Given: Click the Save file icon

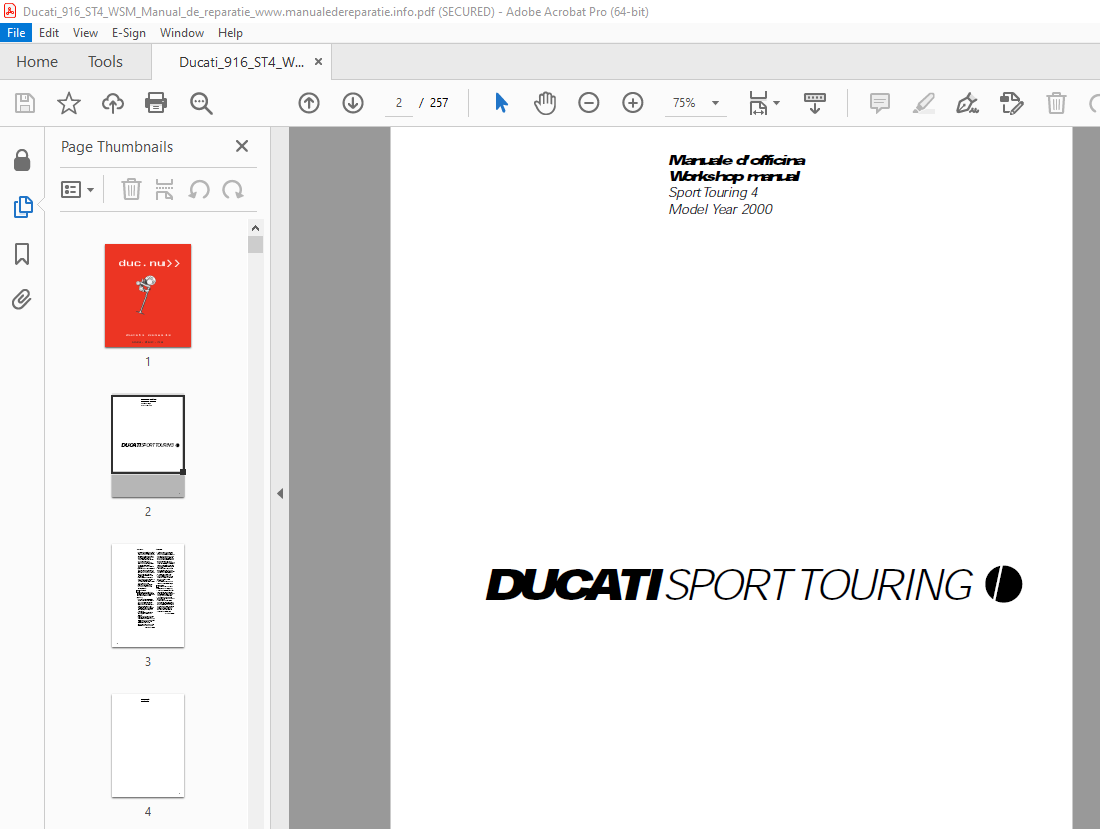Looking at the screenshot, I should [25, 103].
